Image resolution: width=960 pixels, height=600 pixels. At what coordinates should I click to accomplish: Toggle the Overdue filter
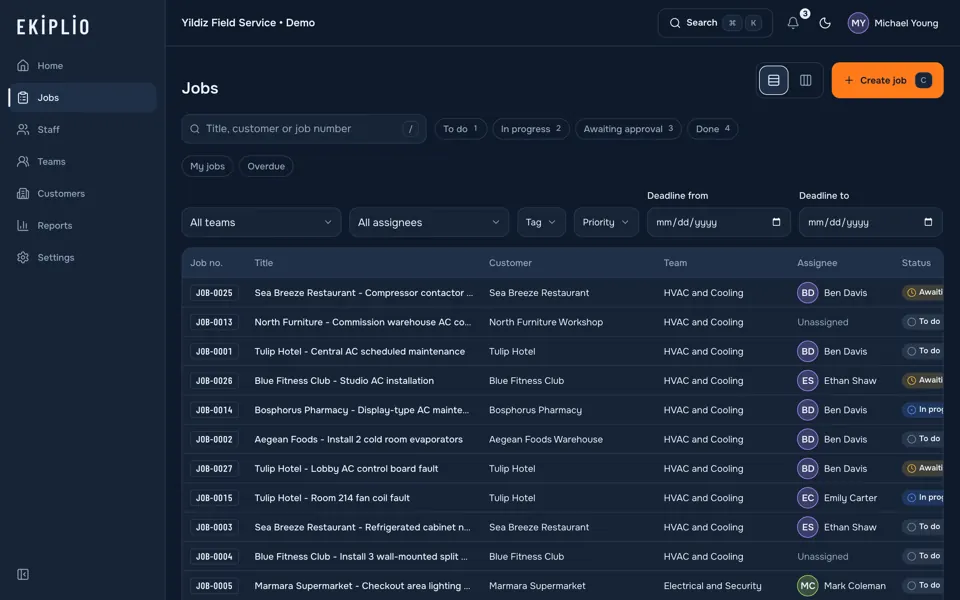coord(266,166)
